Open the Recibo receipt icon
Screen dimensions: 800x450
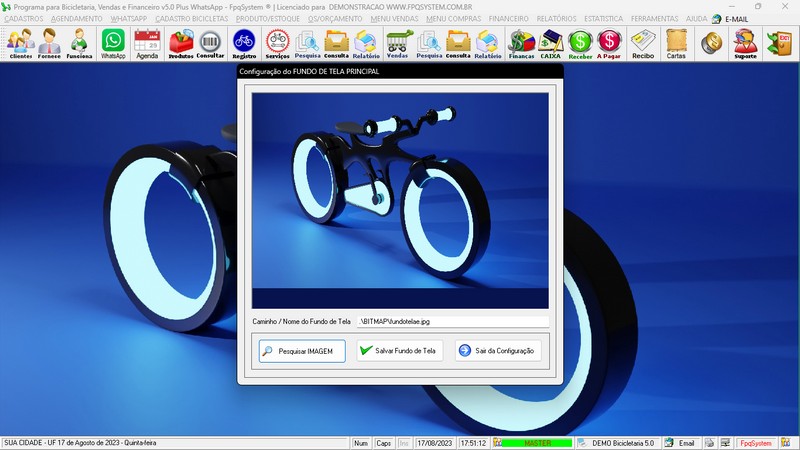[643, 44]
